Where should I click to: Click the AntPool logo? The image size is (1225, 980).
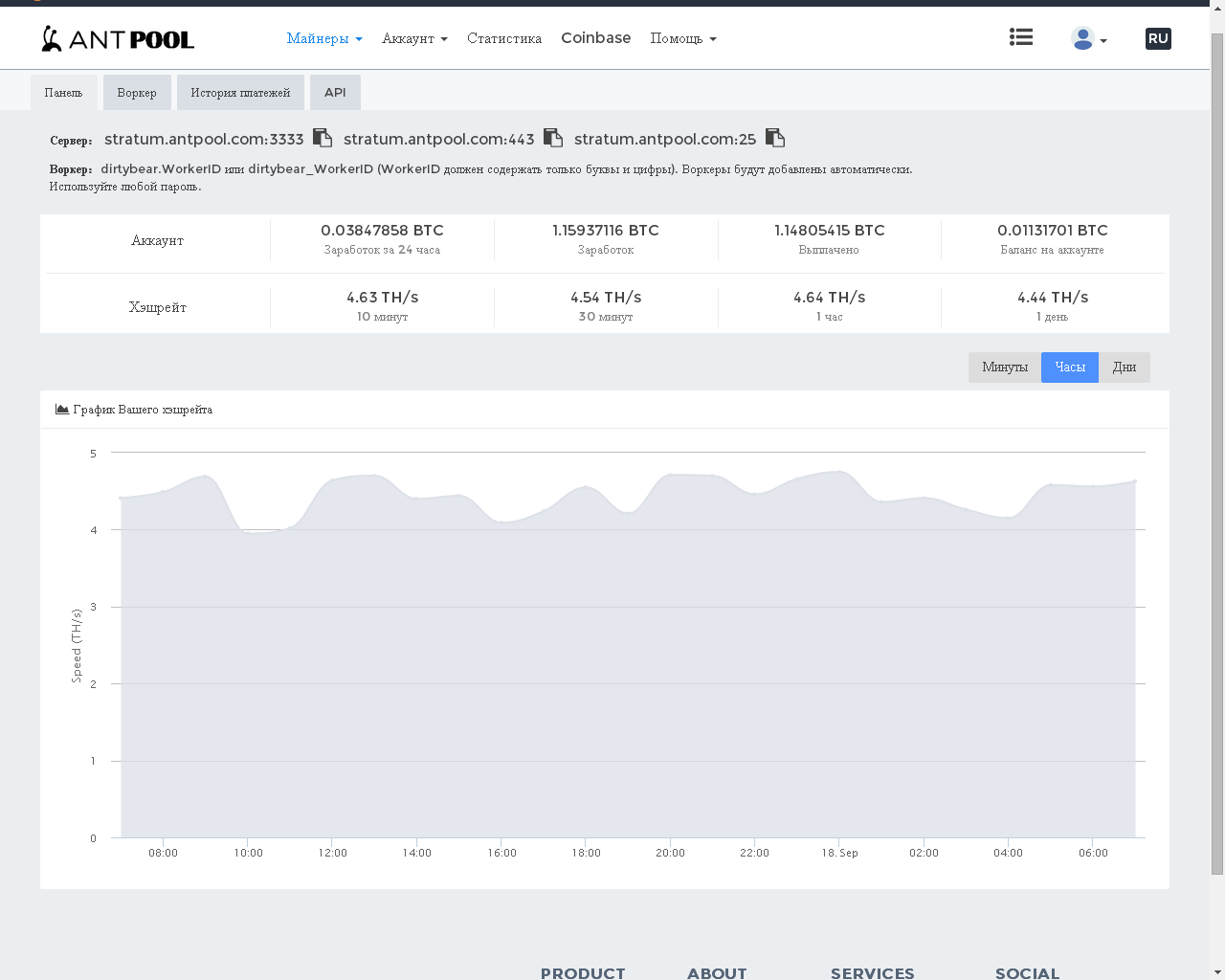pyautogui.click(x=118, y=38)
